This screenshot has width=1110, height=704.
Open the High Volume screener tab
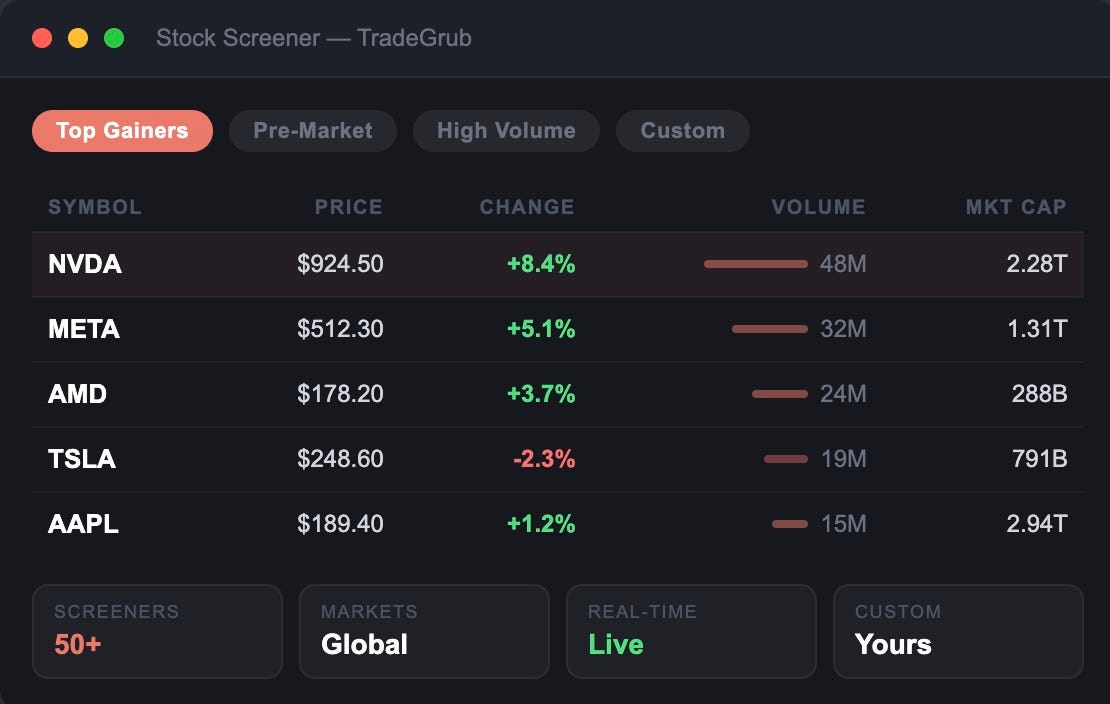pos(506,131)
